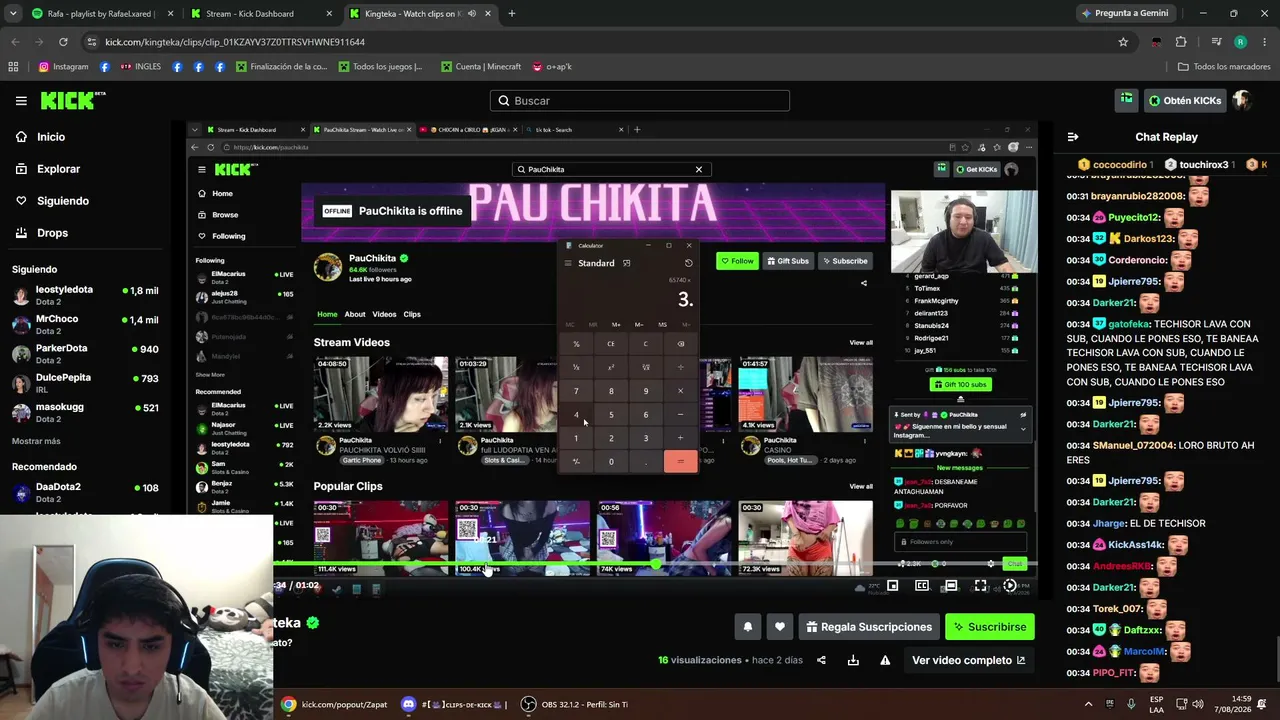Report the clip using the warning icon
The height and width of the screenshot is (720, 1280).
click(885, 660)
